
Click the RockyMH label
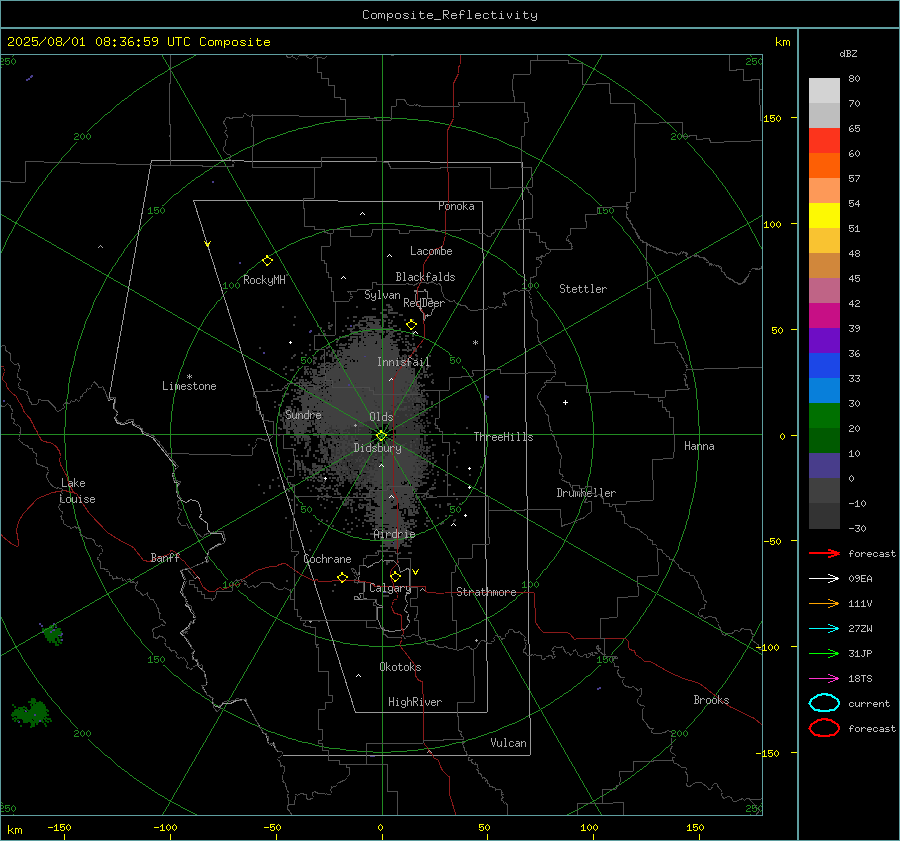click(x=264, y=280)
